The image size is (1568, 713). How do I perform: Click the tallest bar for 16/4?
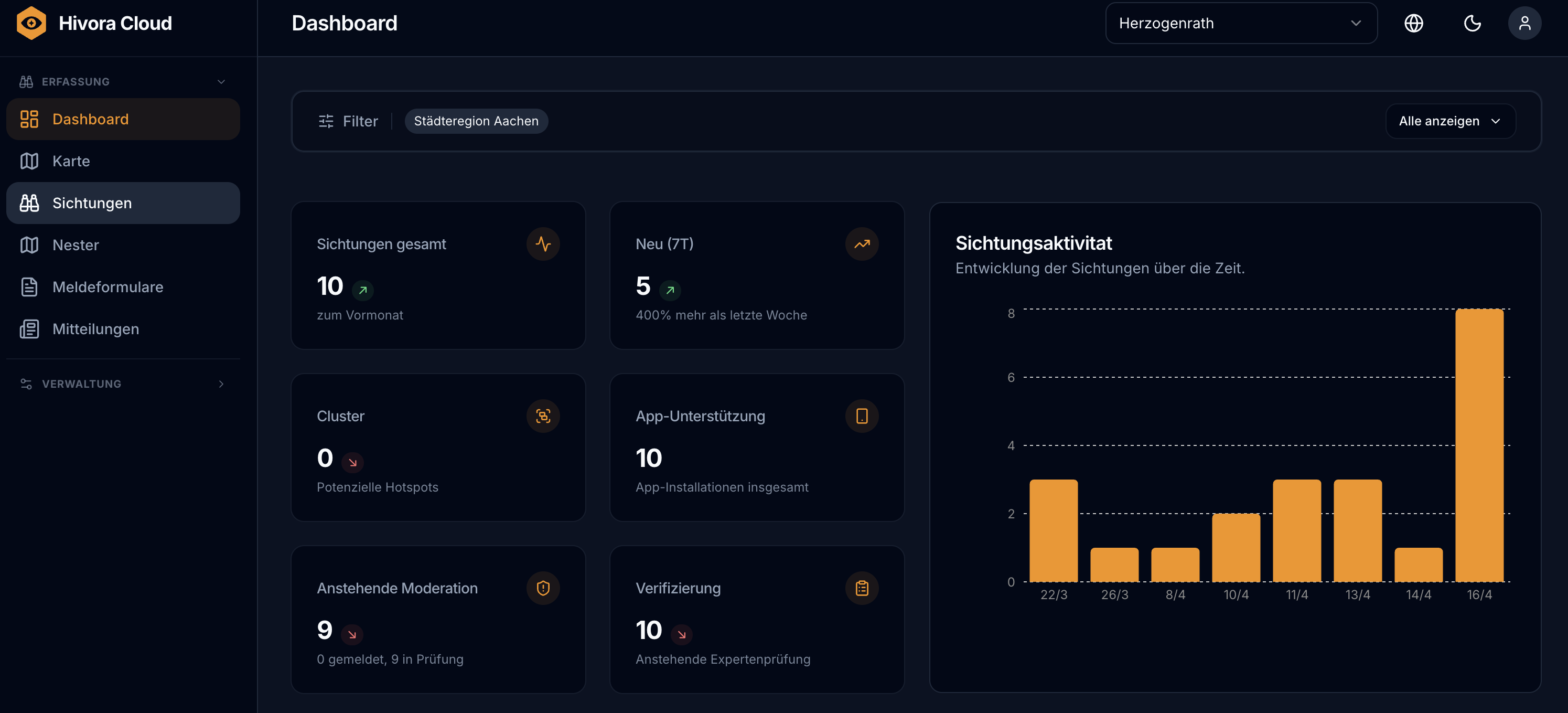click(x=1479, y=445)
